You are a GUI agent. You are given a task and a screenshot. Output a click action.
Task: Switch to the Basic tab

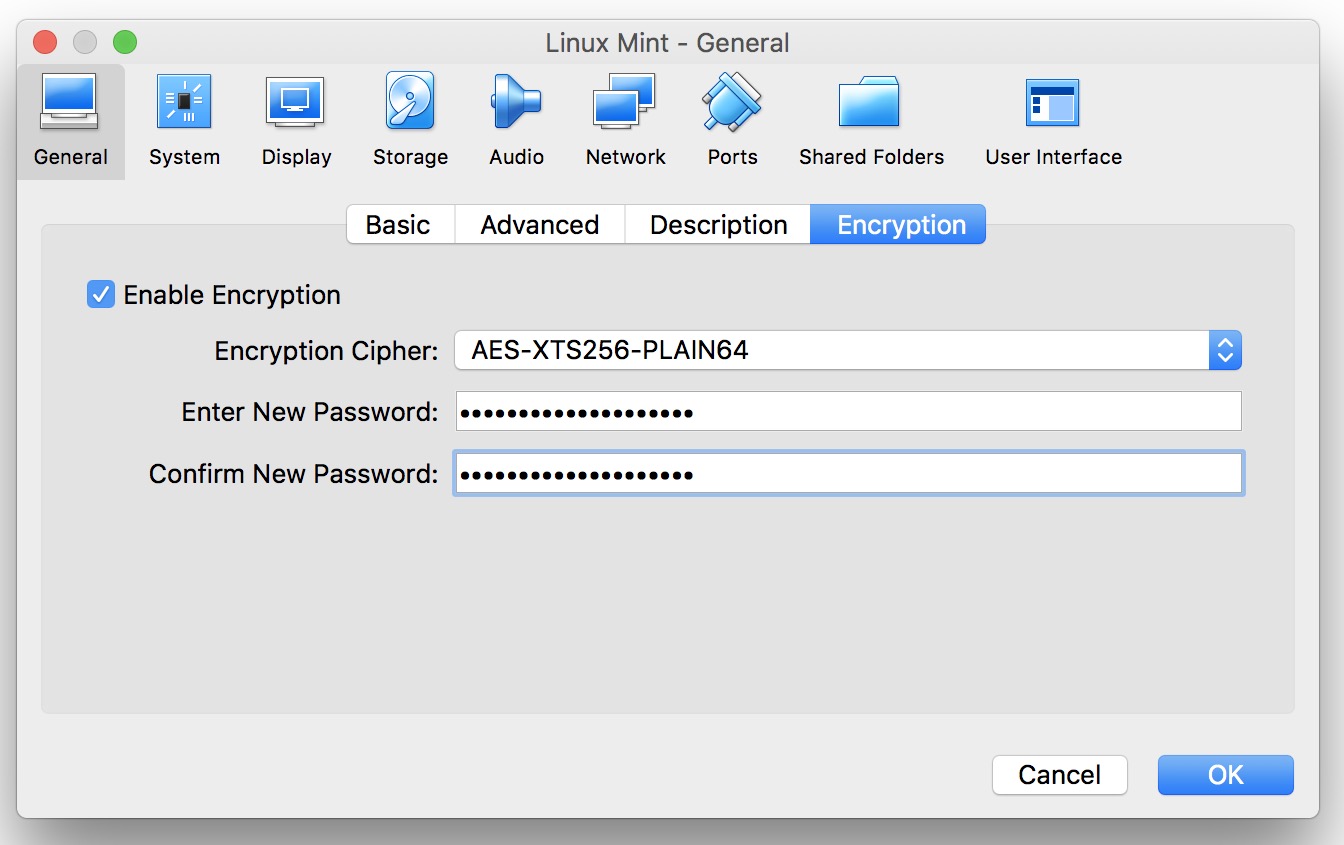pos(398,225)
